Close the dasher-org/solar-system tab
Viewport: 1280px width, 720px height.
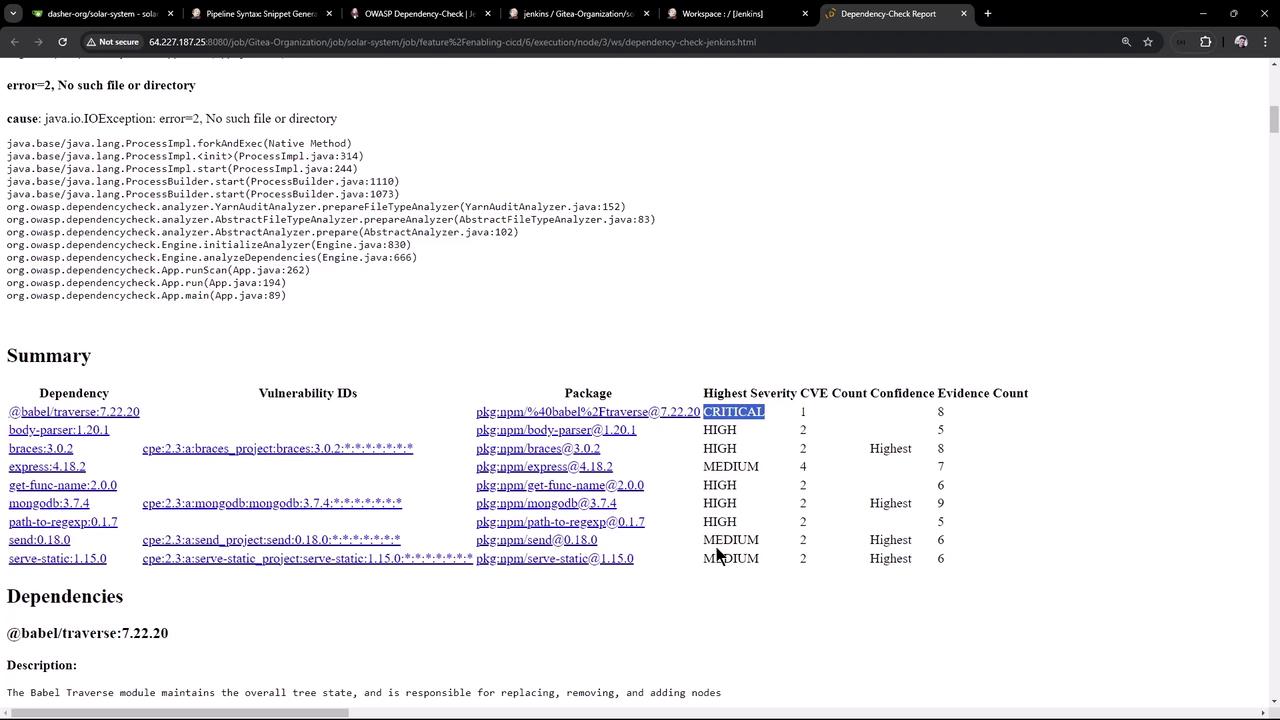(170, 14)
